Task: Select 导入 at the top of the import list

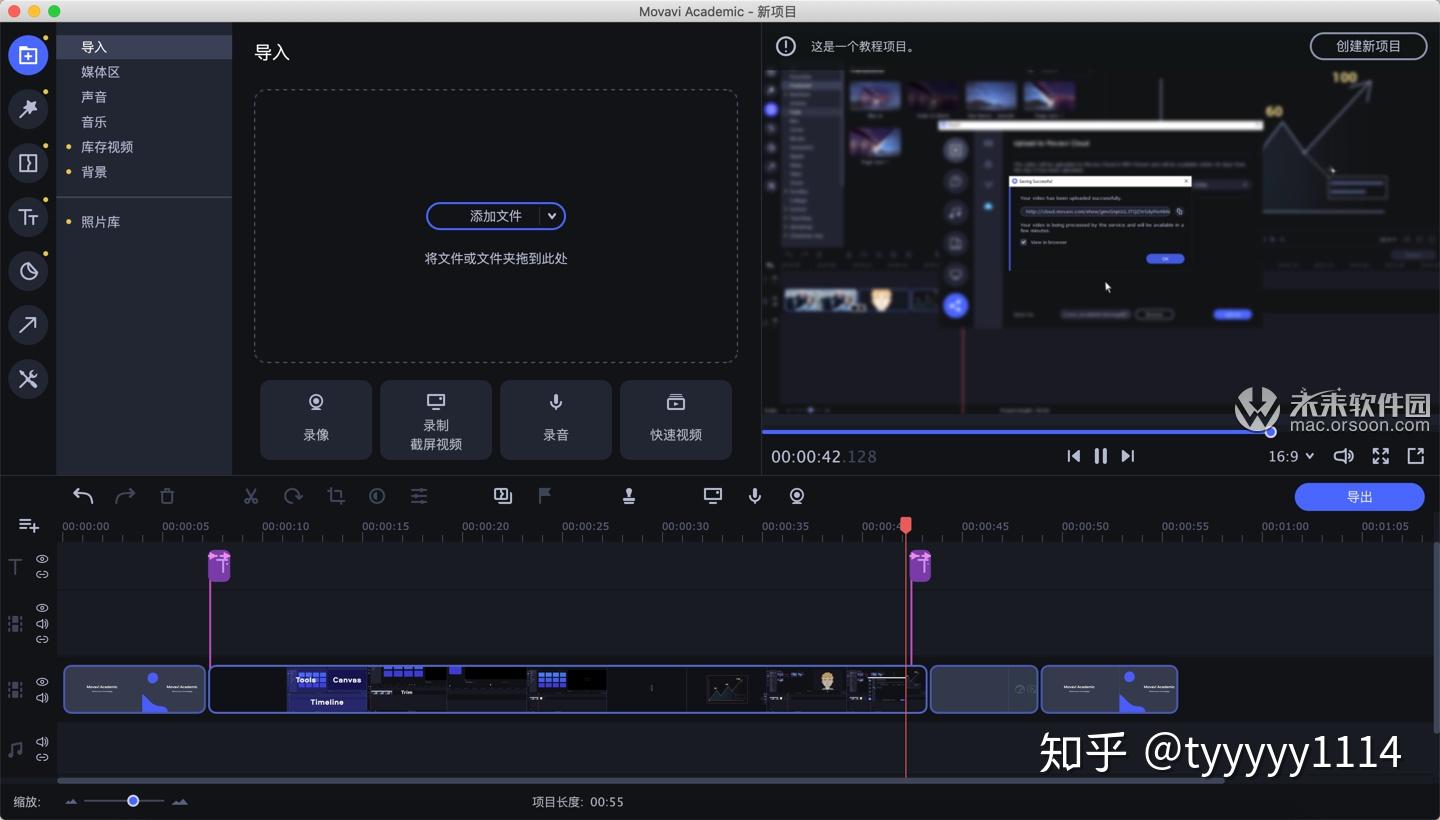Action: (x=144, y=47)
